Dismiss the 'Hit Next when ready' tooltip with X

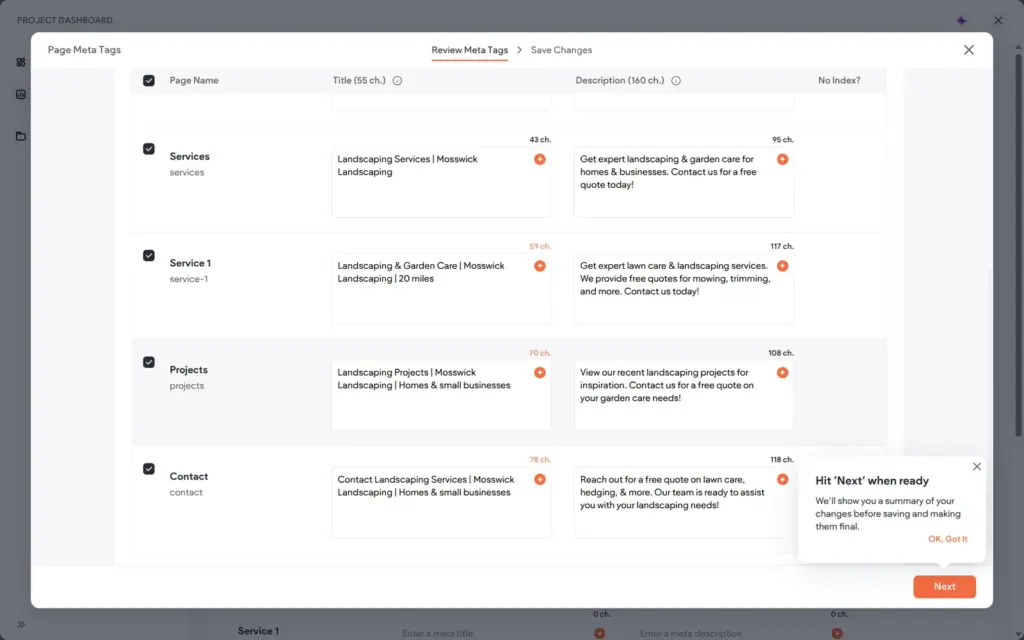[976, 466]
